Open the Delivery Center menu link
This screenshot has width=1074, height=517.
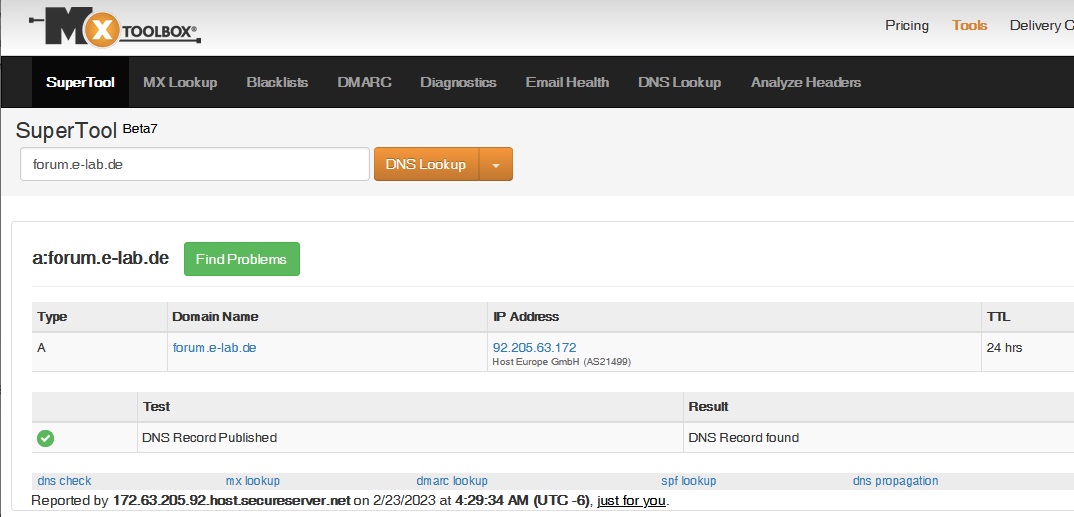tap(1042, 26)
